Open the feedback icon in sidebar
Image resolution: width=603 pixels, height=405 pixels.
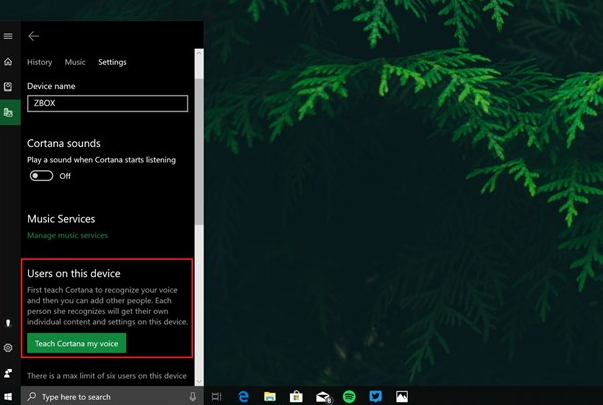(x=8, y=373)
